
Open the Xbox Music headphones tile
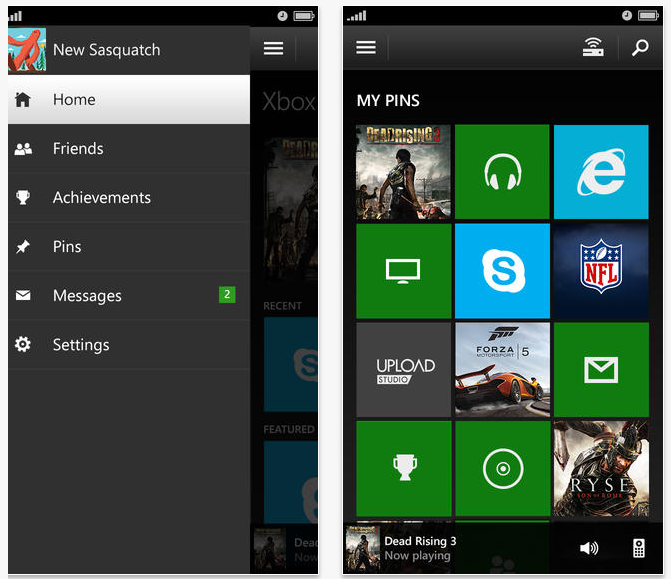point(502,172)
